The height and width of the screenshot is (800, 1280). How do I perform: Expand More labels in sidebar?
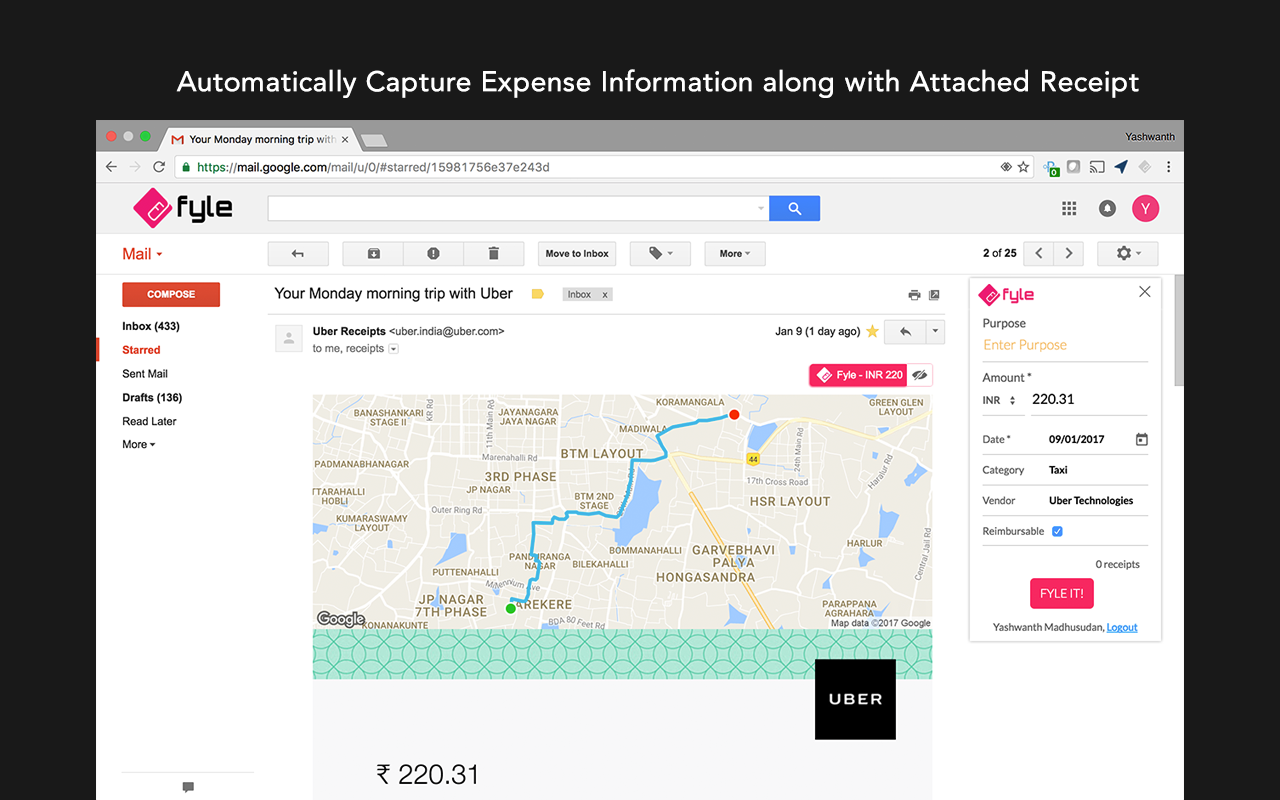(139, 445)
